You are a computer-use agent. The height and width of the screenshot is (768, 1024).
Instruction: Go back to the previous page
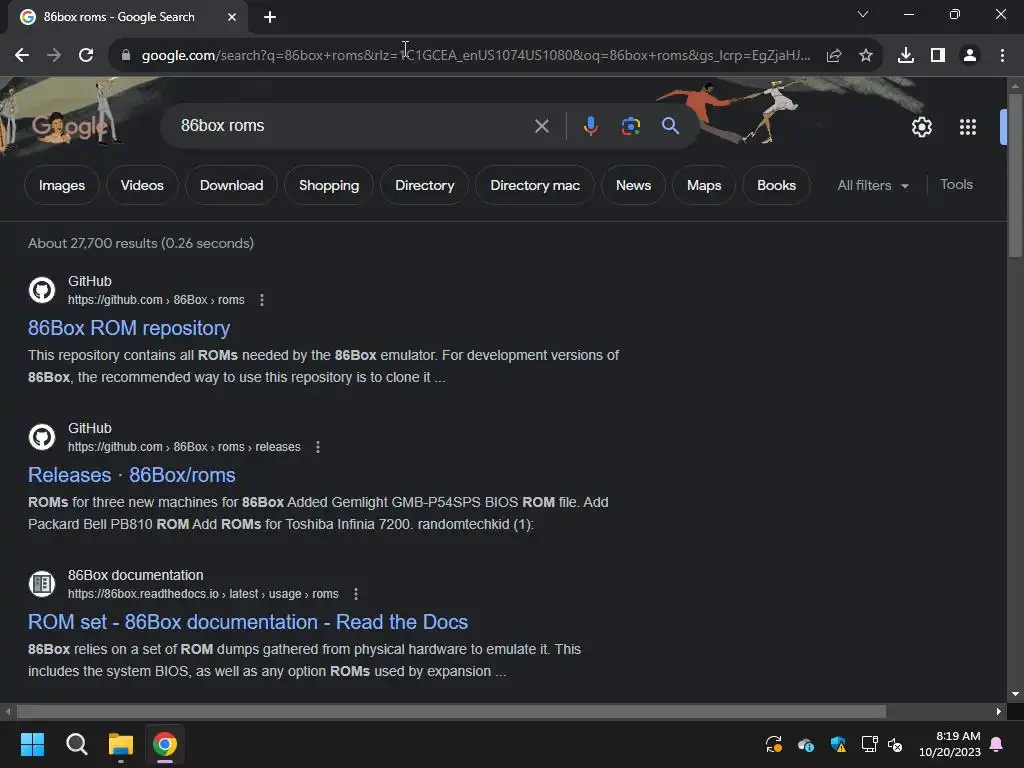[x=22, y=56]
